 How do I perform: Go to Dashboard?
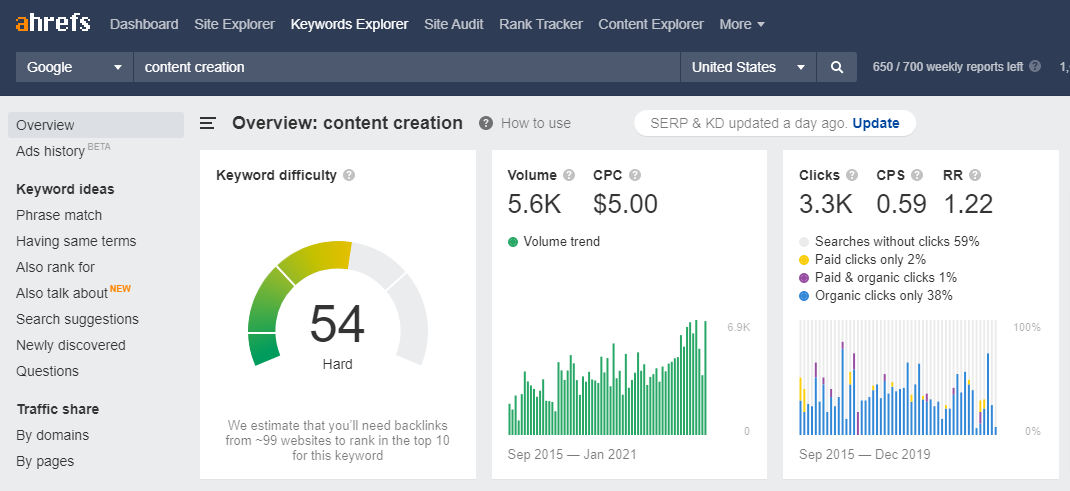[144, 24]
